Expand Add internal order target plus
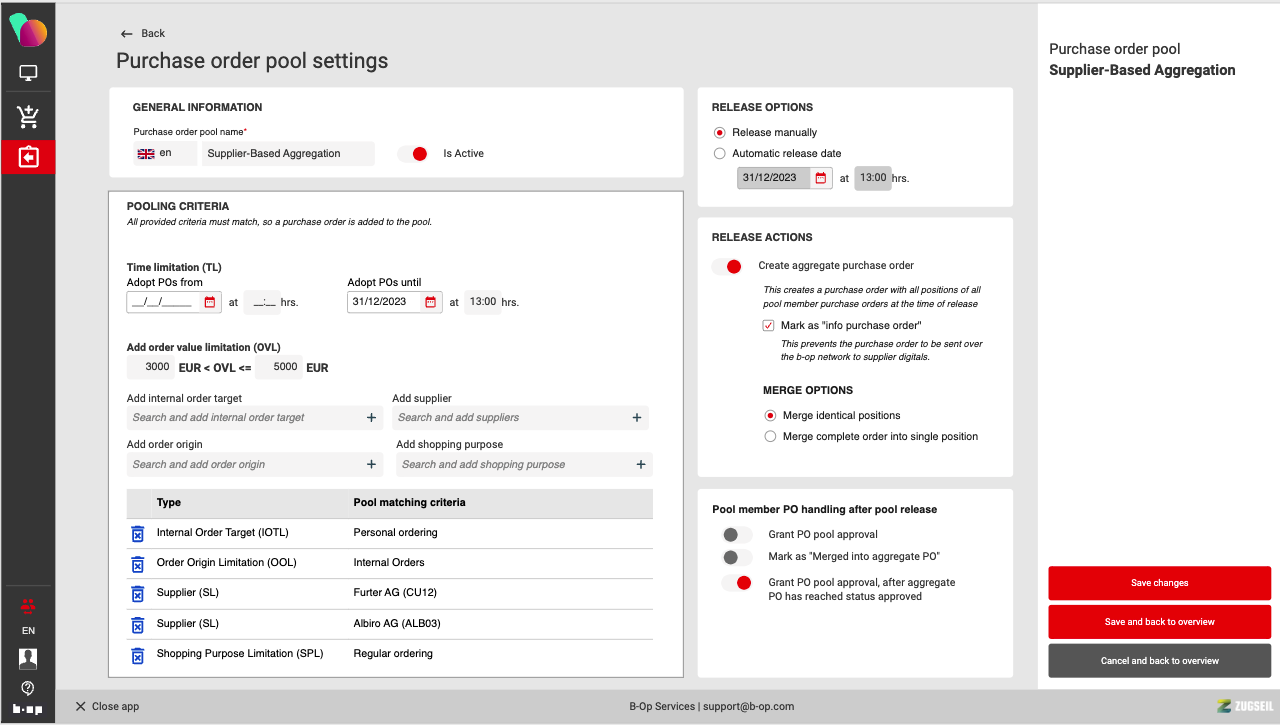1280x725 pixels. point(371,418)
